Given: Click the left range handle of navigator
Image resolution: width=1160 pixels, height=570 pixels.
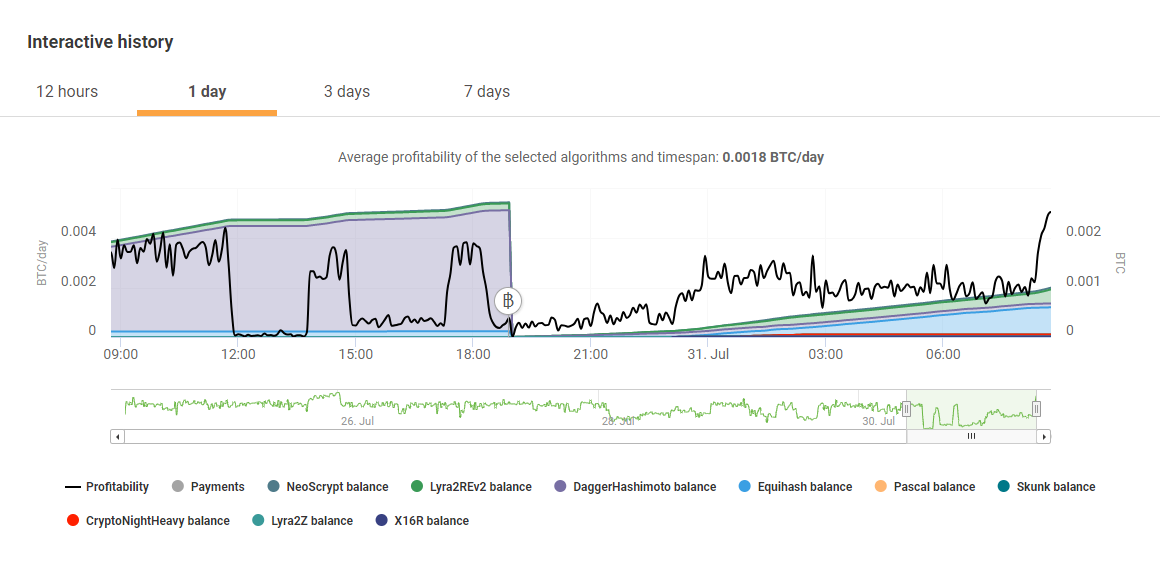Looking at the screenshot, I should [x=907, y=408].
